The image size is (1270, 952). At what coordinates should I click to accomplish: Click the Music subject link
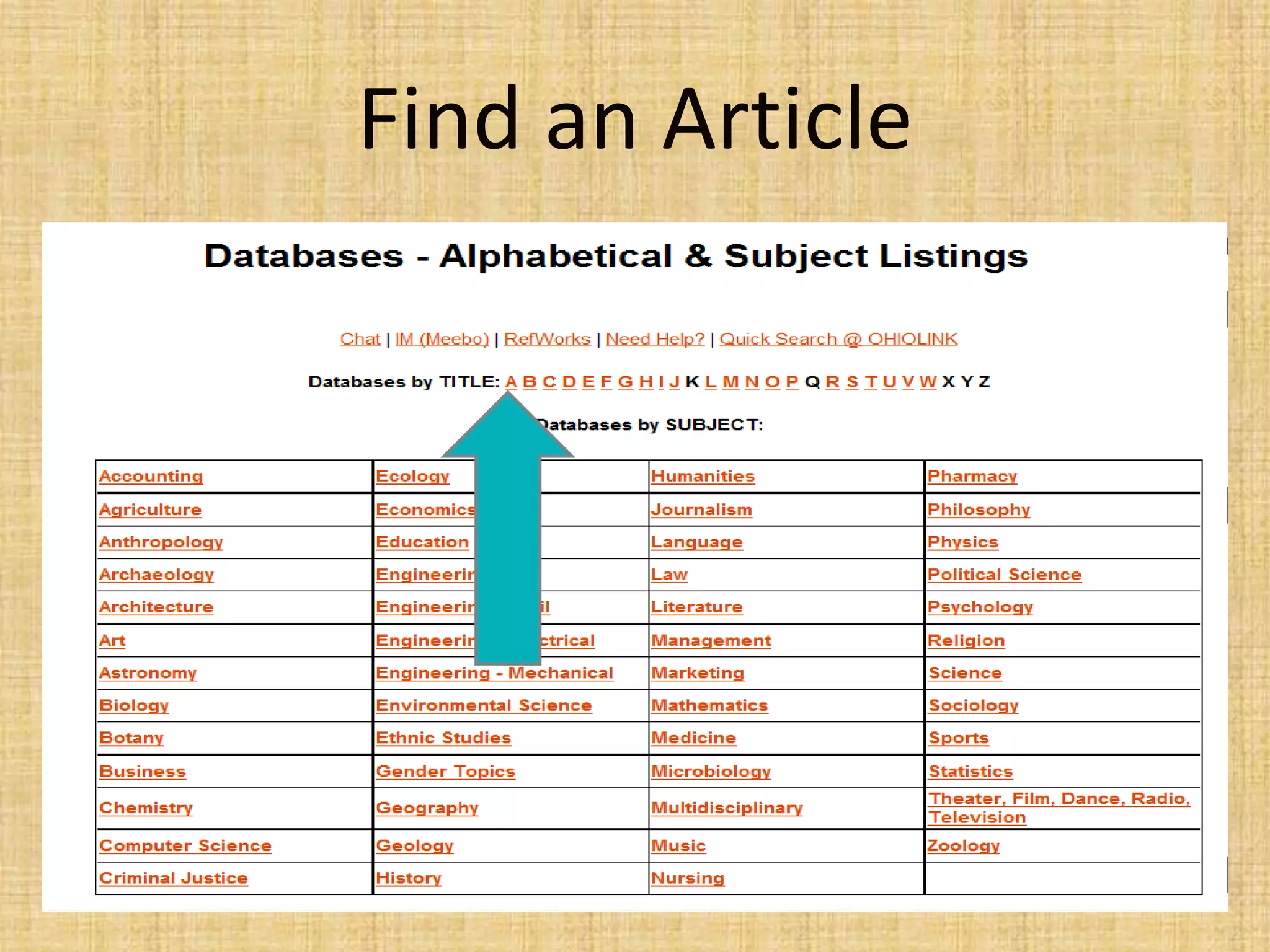pos(678,845)
